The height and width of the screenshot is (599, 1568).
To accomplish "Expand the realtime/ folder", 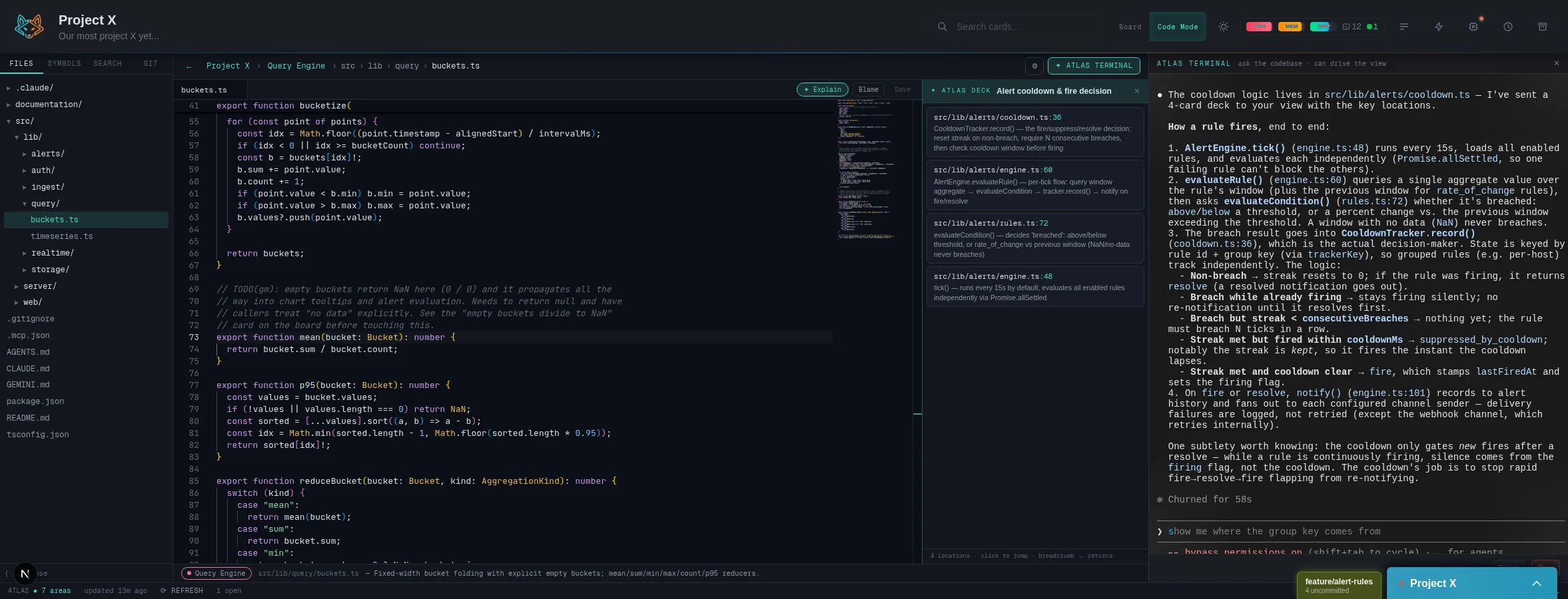I will pyautogui.click(x=87, y=253).
